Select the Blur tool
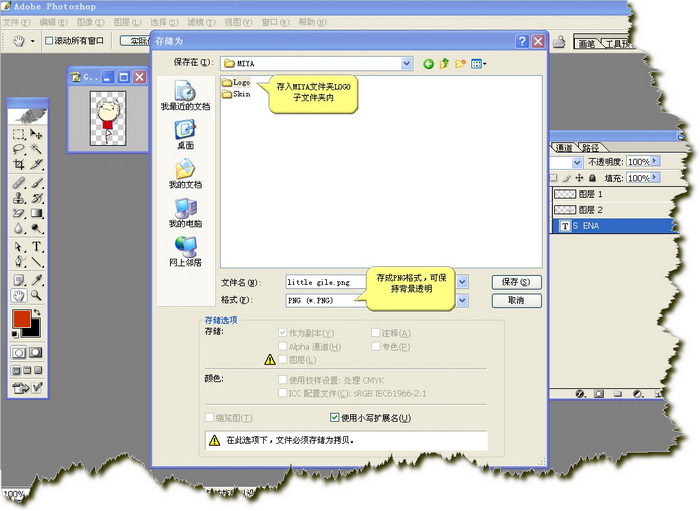 pyautogui.click(x=18, y=228)
